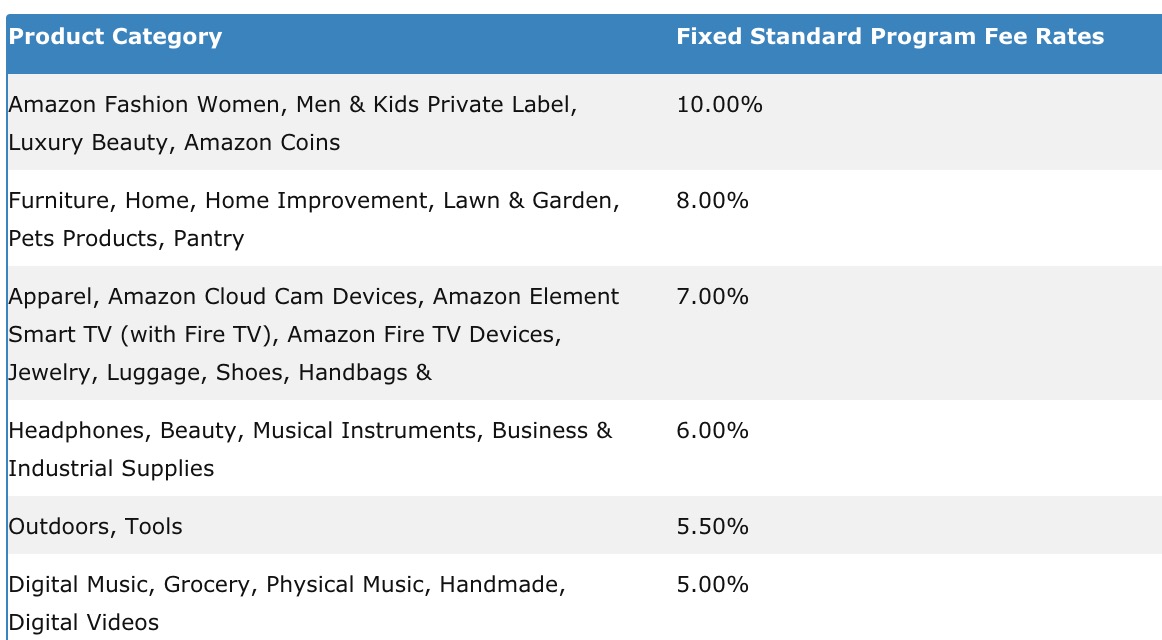
Task: Click the word "Pantry" in the table
Action: click(x=208, y=239)
